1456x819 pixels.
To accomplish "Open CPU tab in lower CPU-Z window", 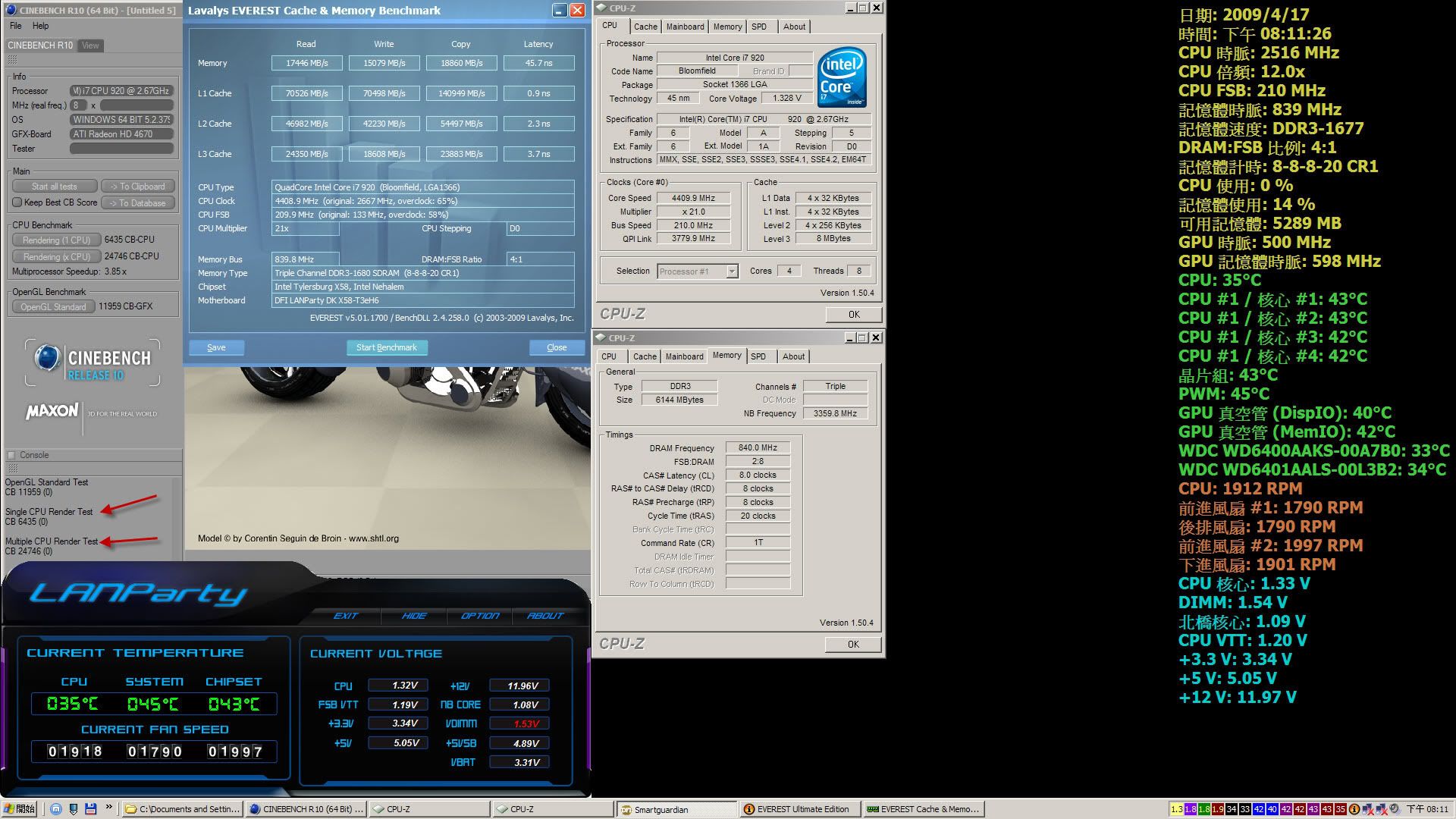I will click(609, 356).
